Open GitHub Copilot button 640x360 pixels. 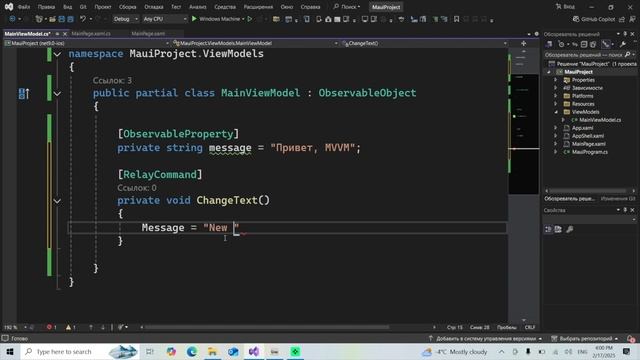click(x=594, y=19)
